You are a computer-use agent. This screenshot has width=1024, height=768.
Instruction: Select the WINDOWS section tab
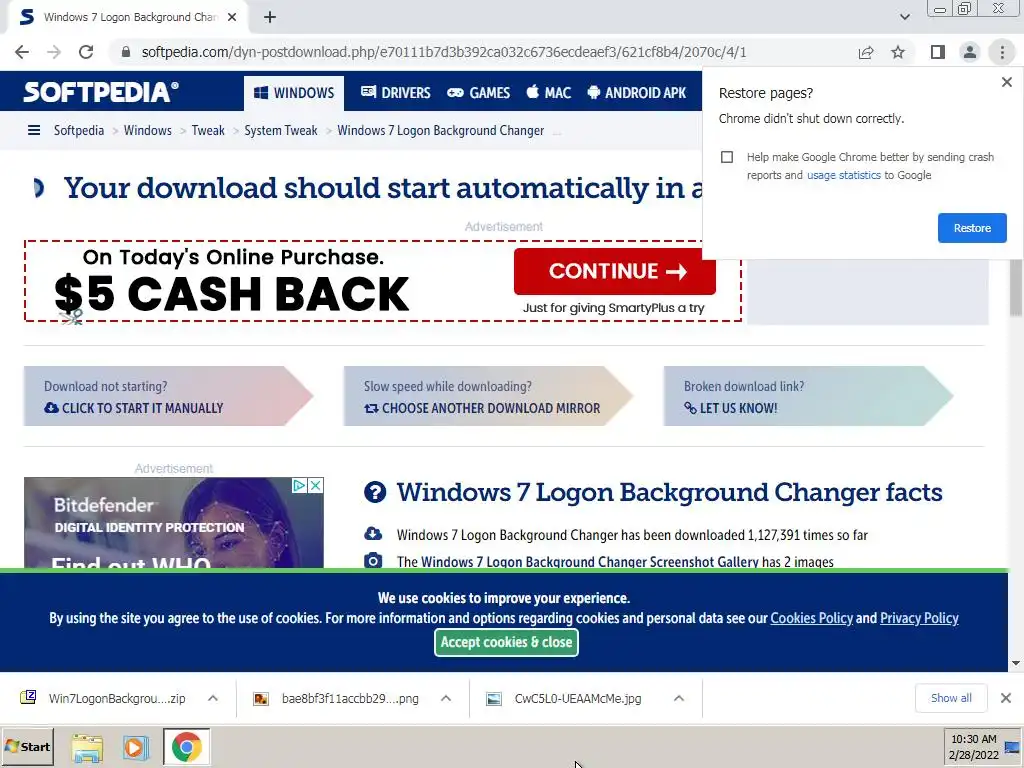click(x=294, y=93)
